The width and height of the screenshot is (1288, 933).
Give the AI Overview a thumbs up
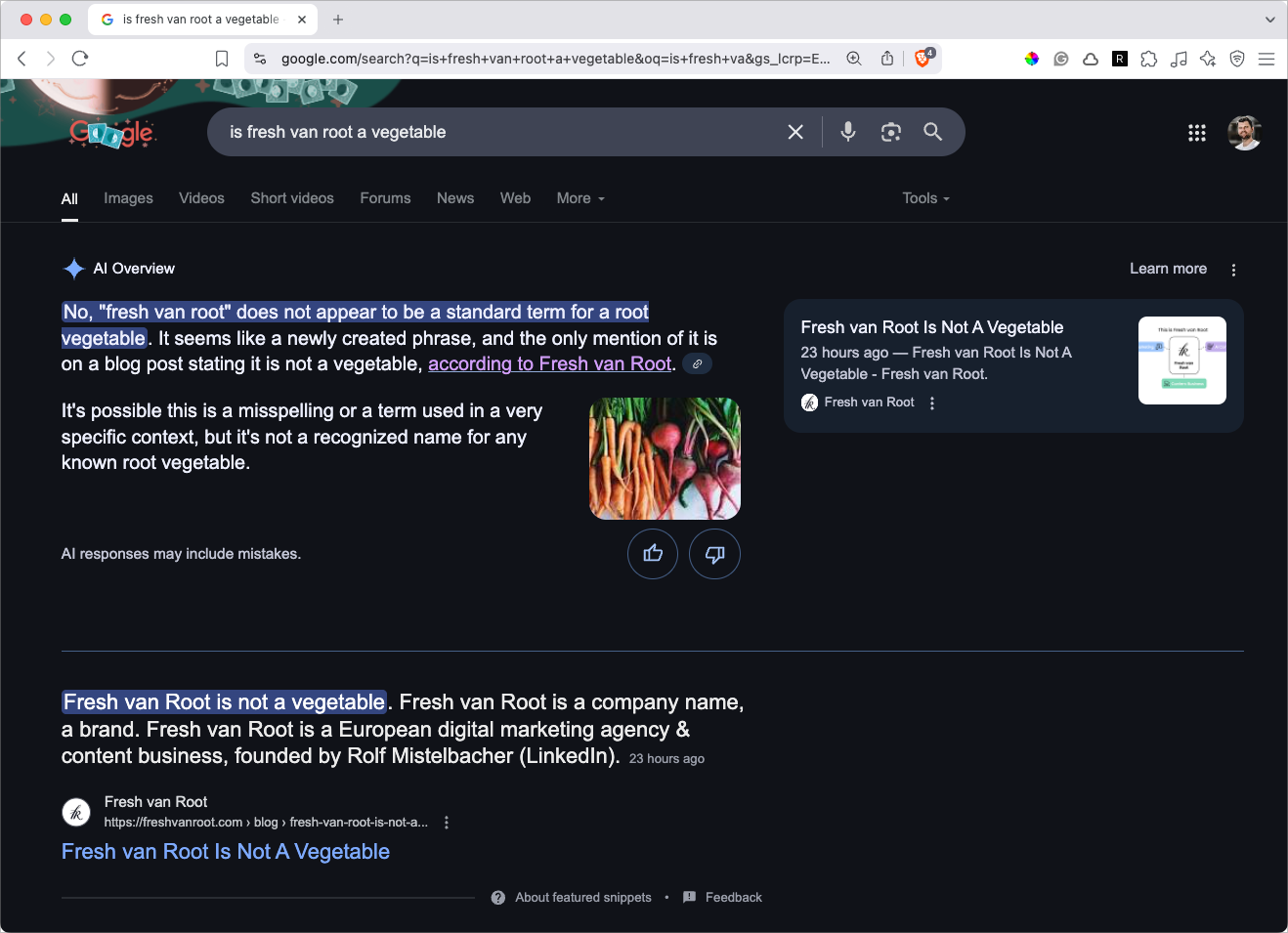click(653, 554)
